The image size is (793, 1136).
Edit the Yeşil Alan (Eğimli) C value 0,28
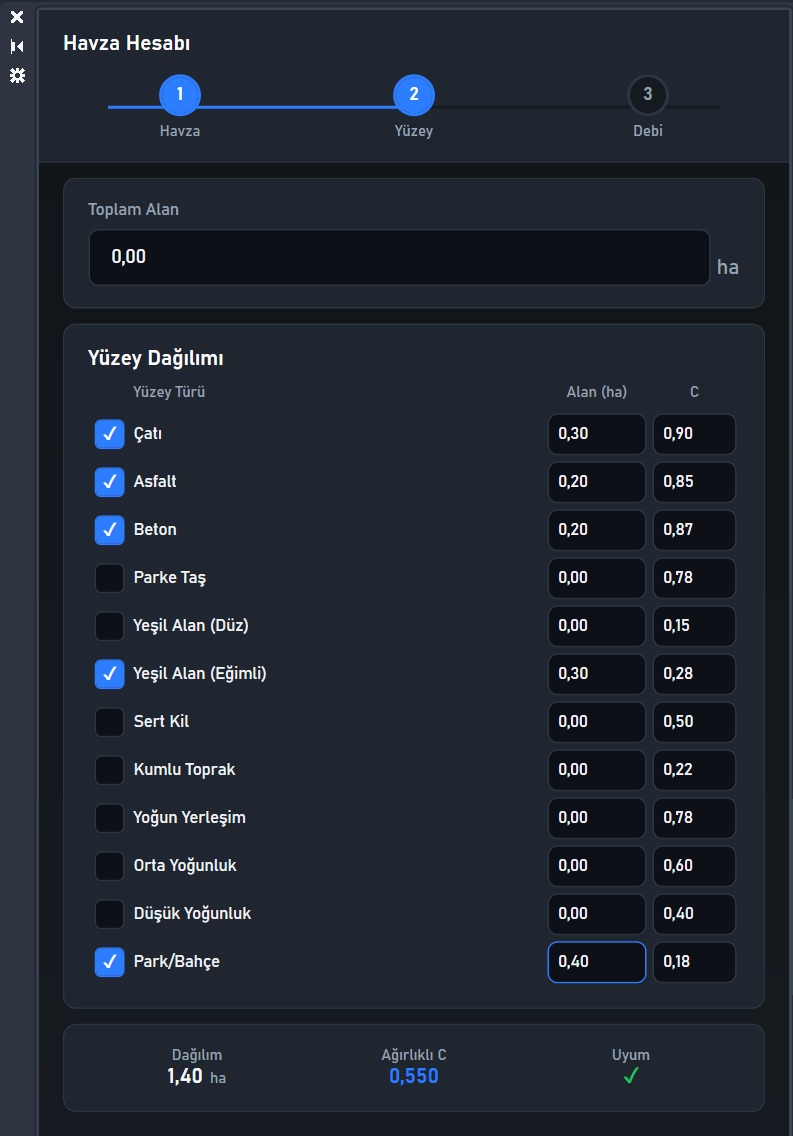point(695,674)
